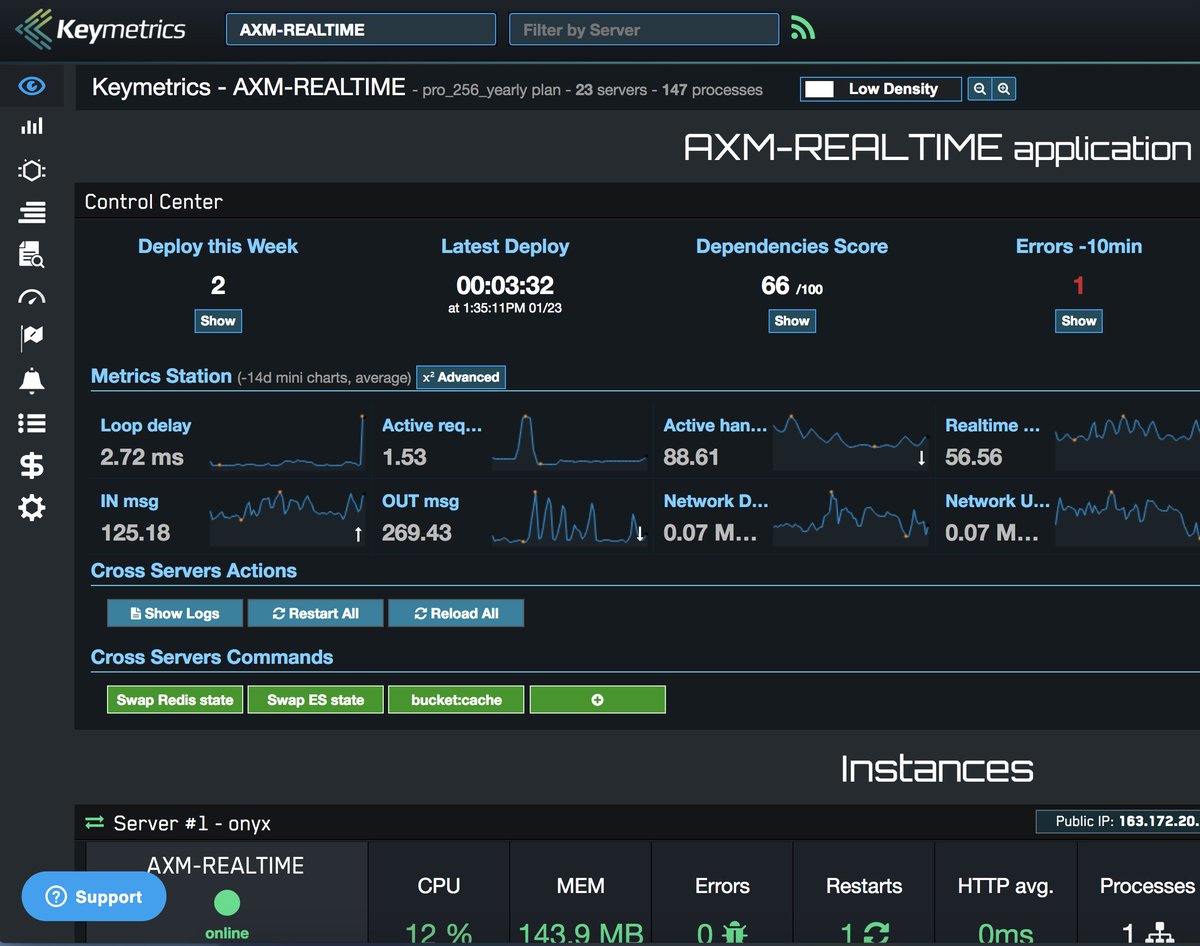Image resolution: width=1200 pixels, height=946 pixels.
Task: Click the network tree icon under Processes
Action: 1160,934
